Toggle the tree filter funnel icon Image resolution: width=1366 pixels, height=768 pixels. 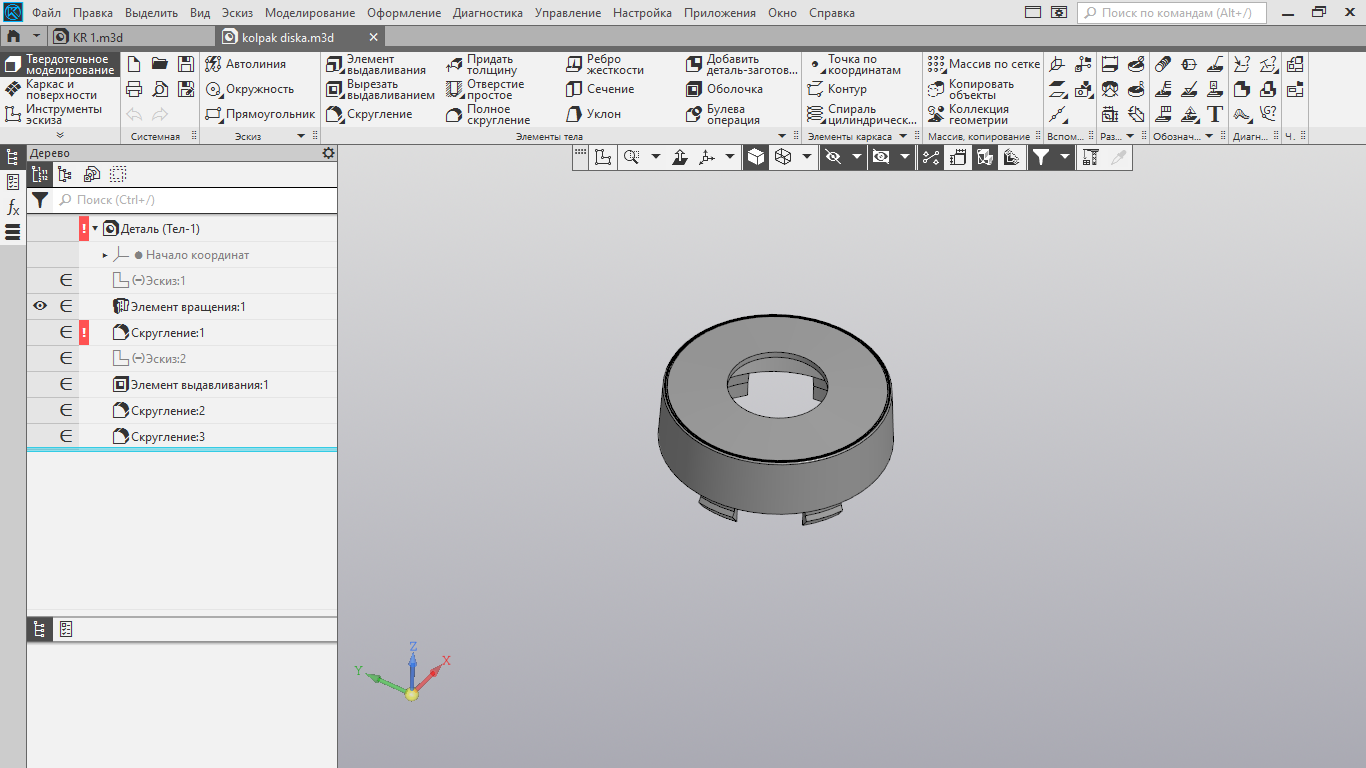pyautogui.click(x=39, y=200)
